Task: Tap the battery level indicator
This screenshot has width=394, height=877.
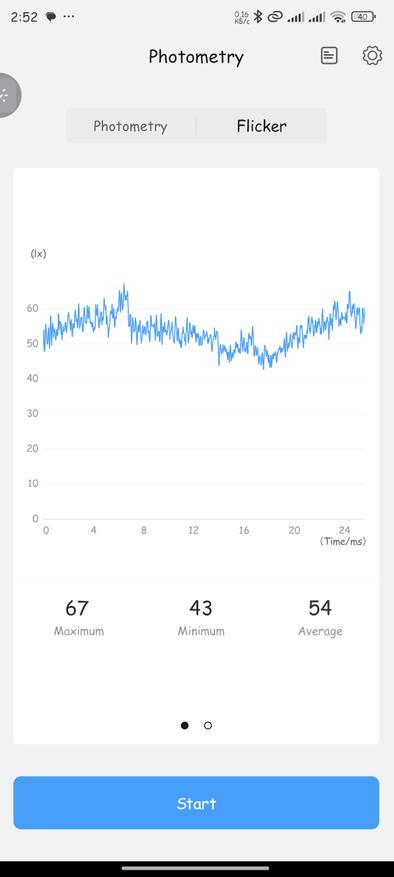Action: point(363,17)
